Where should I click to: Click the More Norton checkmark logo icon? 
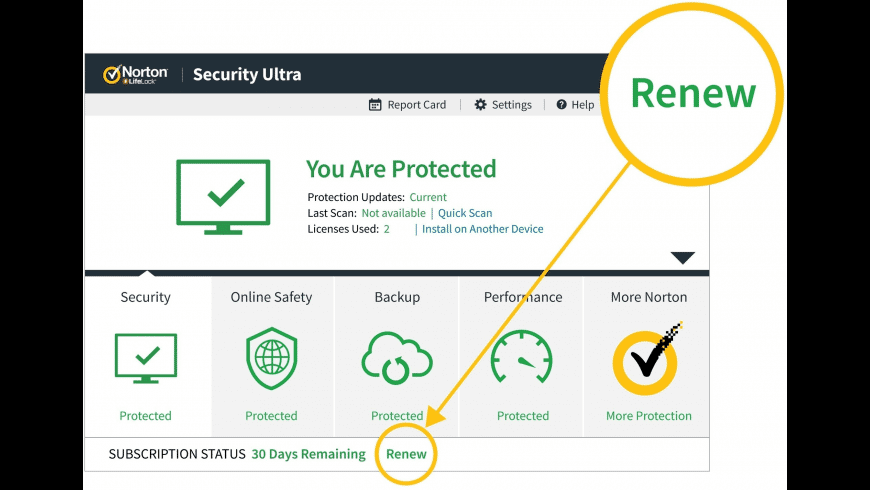[x=647, y=359]
